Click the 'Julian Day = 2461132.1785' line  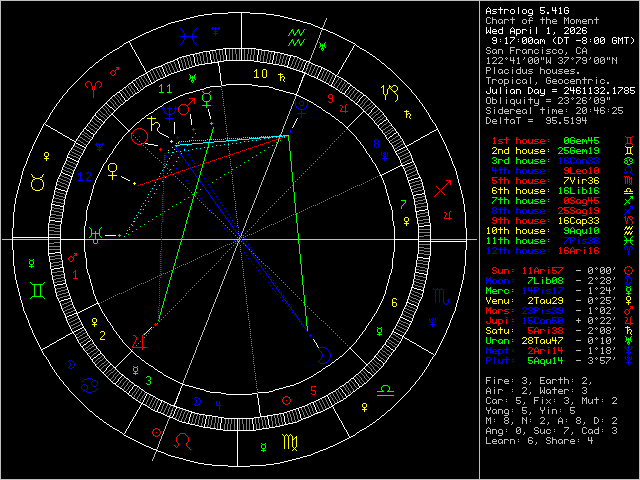[560, 91]
